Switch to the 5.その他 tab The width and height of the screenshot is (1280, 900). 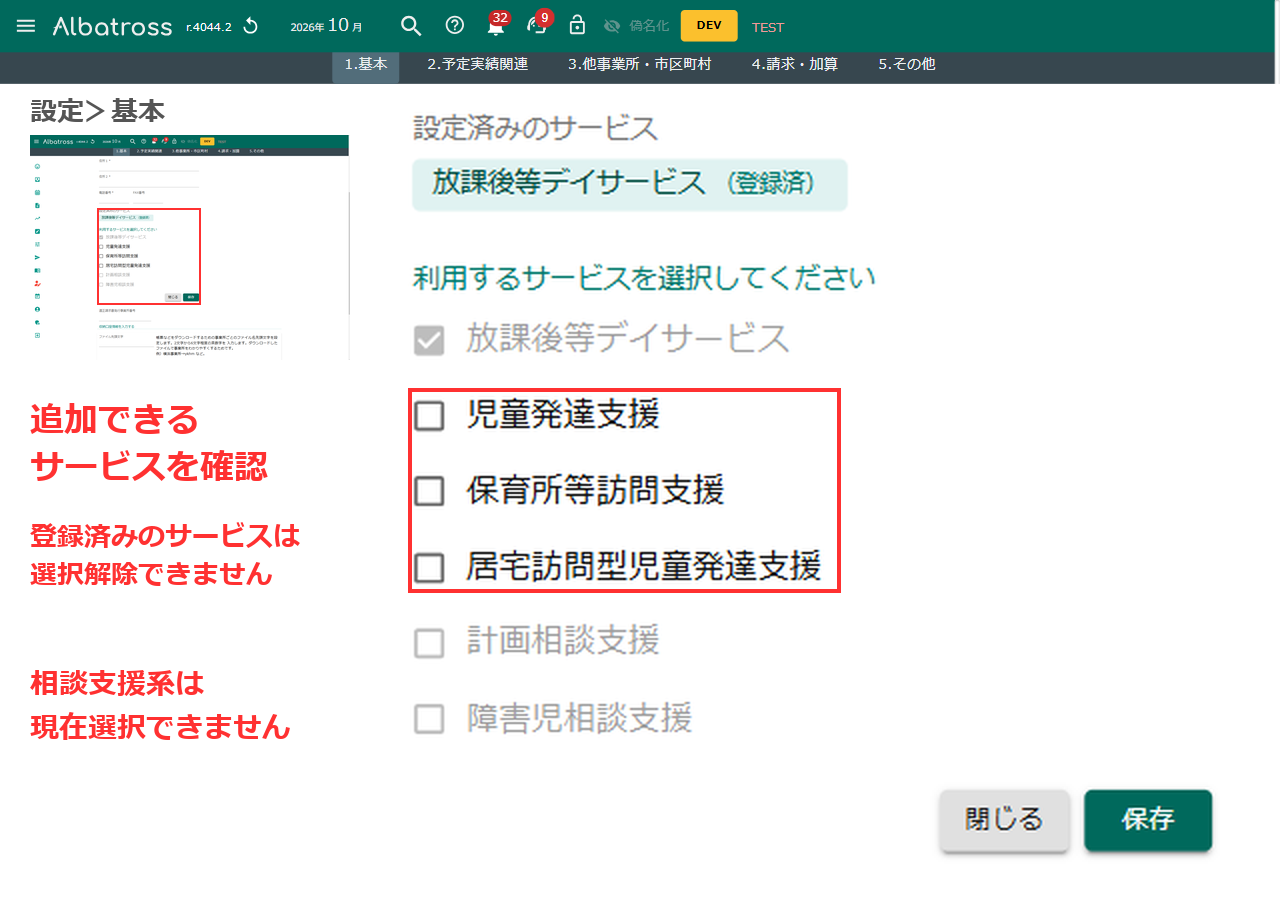coord(907,64)
